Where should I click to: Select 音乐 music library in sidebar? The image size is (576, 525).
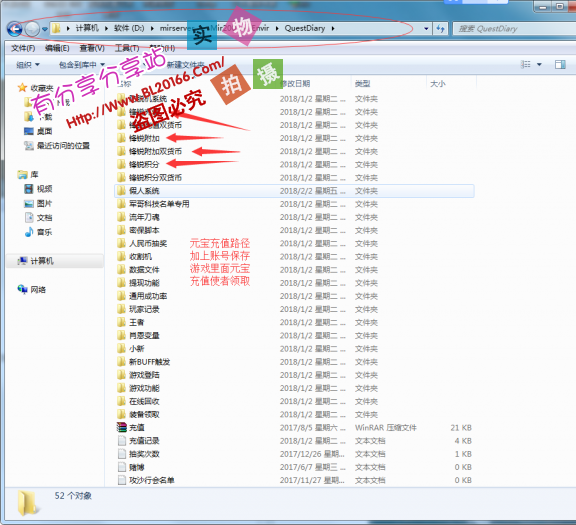[44, 232]
